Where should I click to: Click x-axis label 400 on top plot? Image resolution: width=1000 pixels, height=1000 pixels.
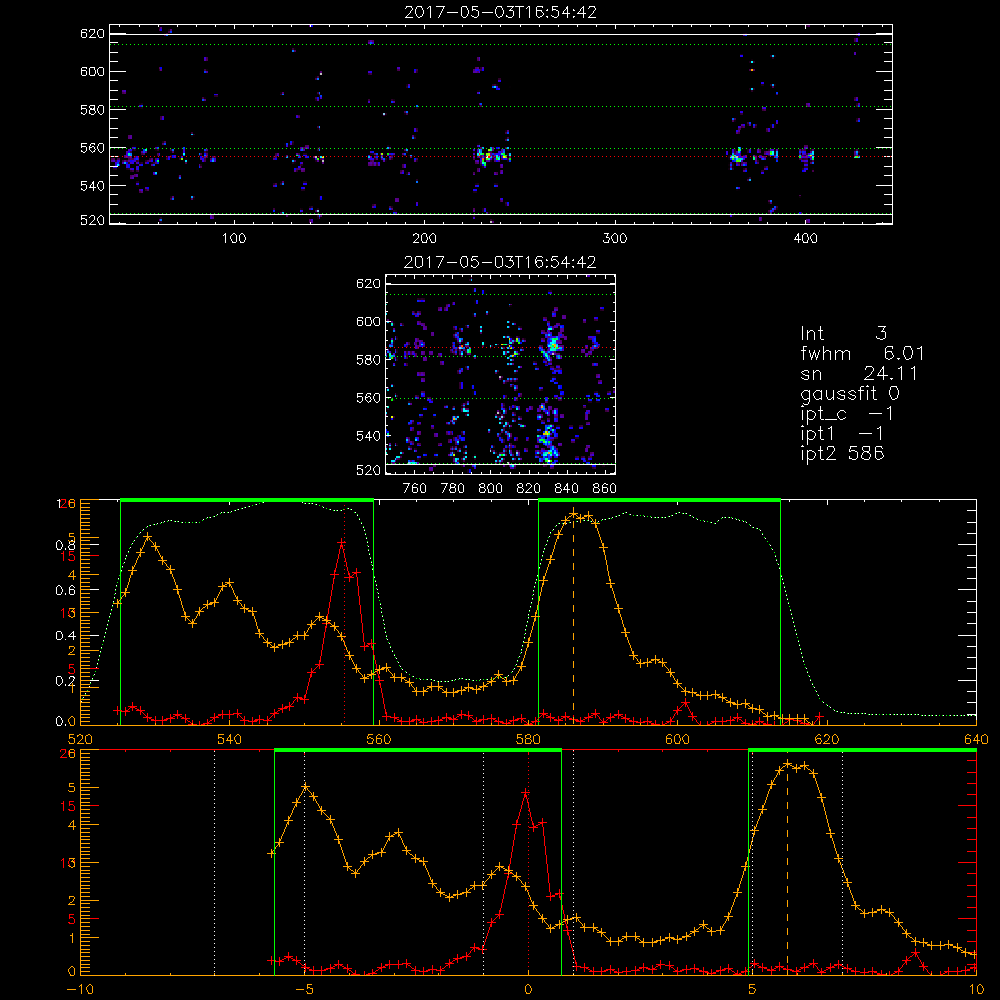point(805,239)
